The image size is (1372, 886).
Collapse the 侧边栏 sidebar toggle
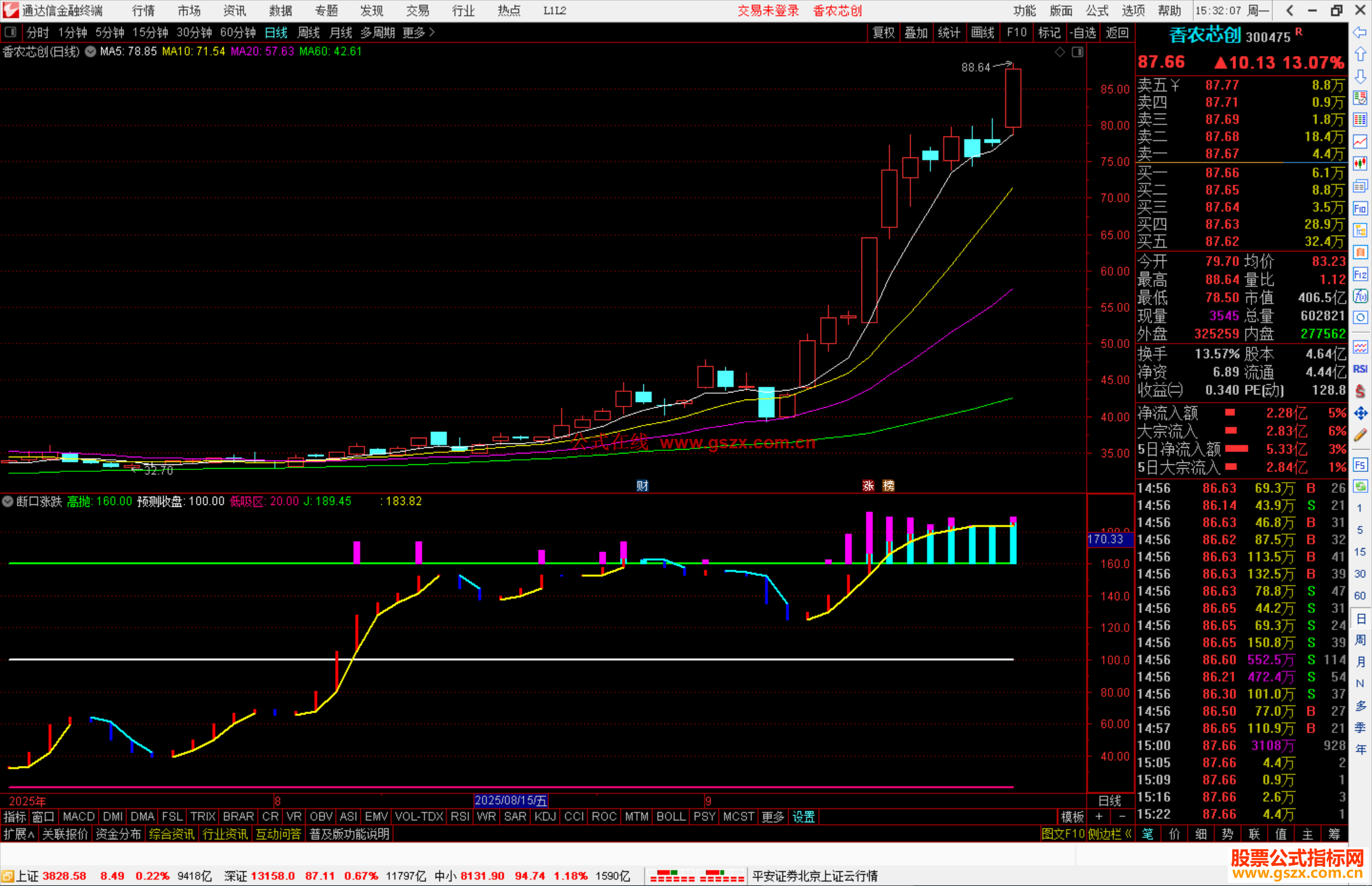tap(1110, 834)
